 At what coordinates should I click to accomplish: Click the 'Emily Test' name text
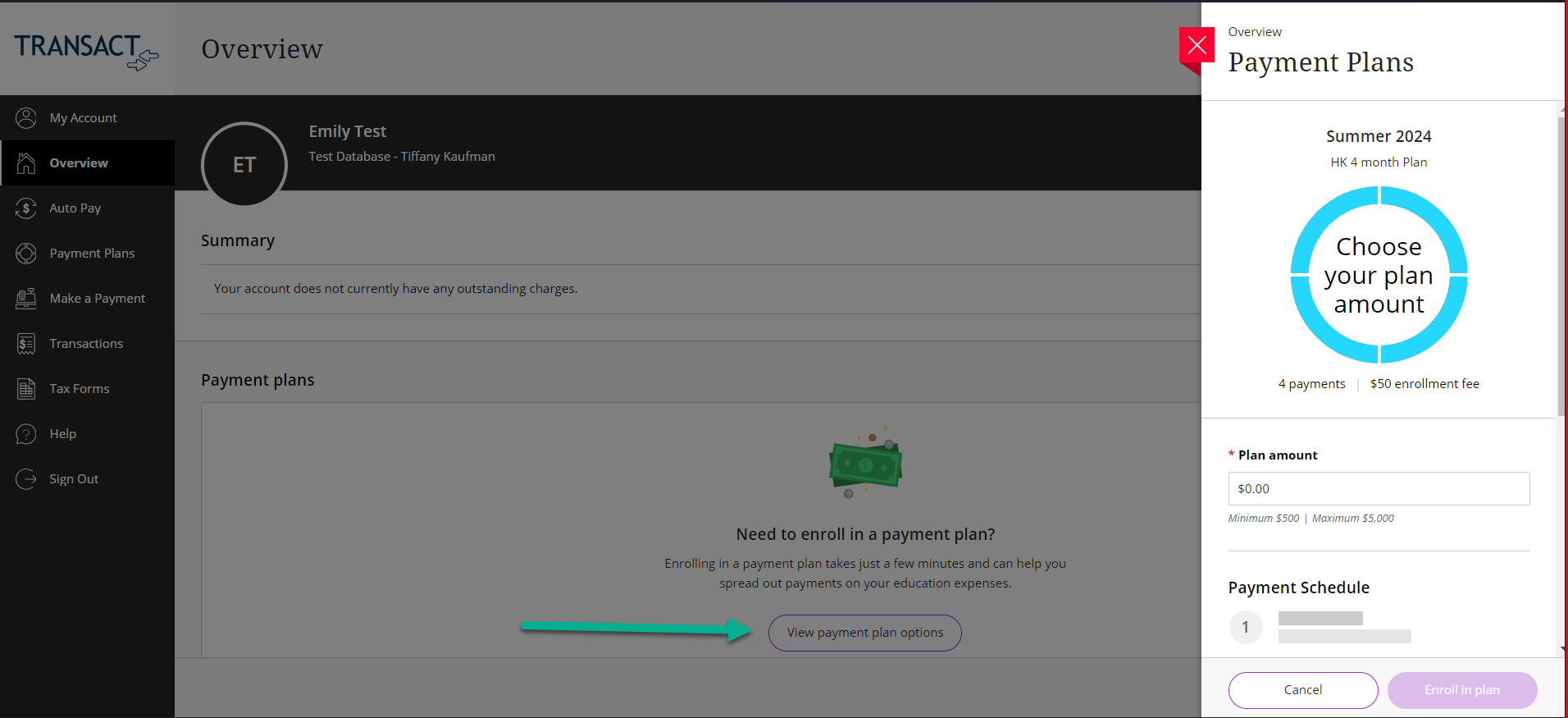pyautogui.click(x=348, y=131)
